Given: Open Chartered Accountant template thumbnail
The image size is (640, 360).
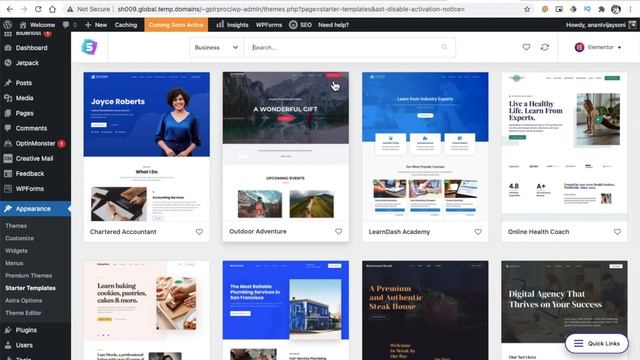Looking at the screenshot, I should coord(147,147).
